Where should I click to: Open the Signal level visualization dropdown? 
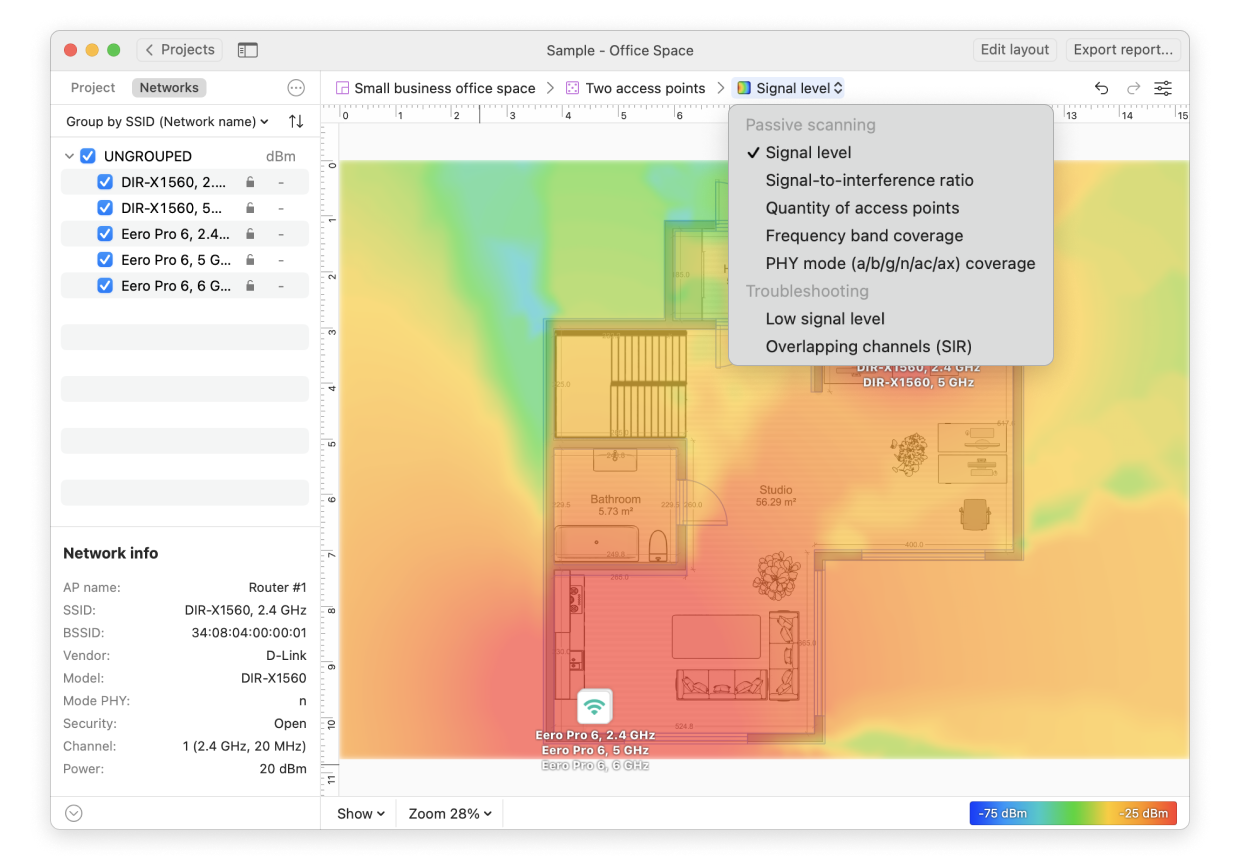coord(789,88)
